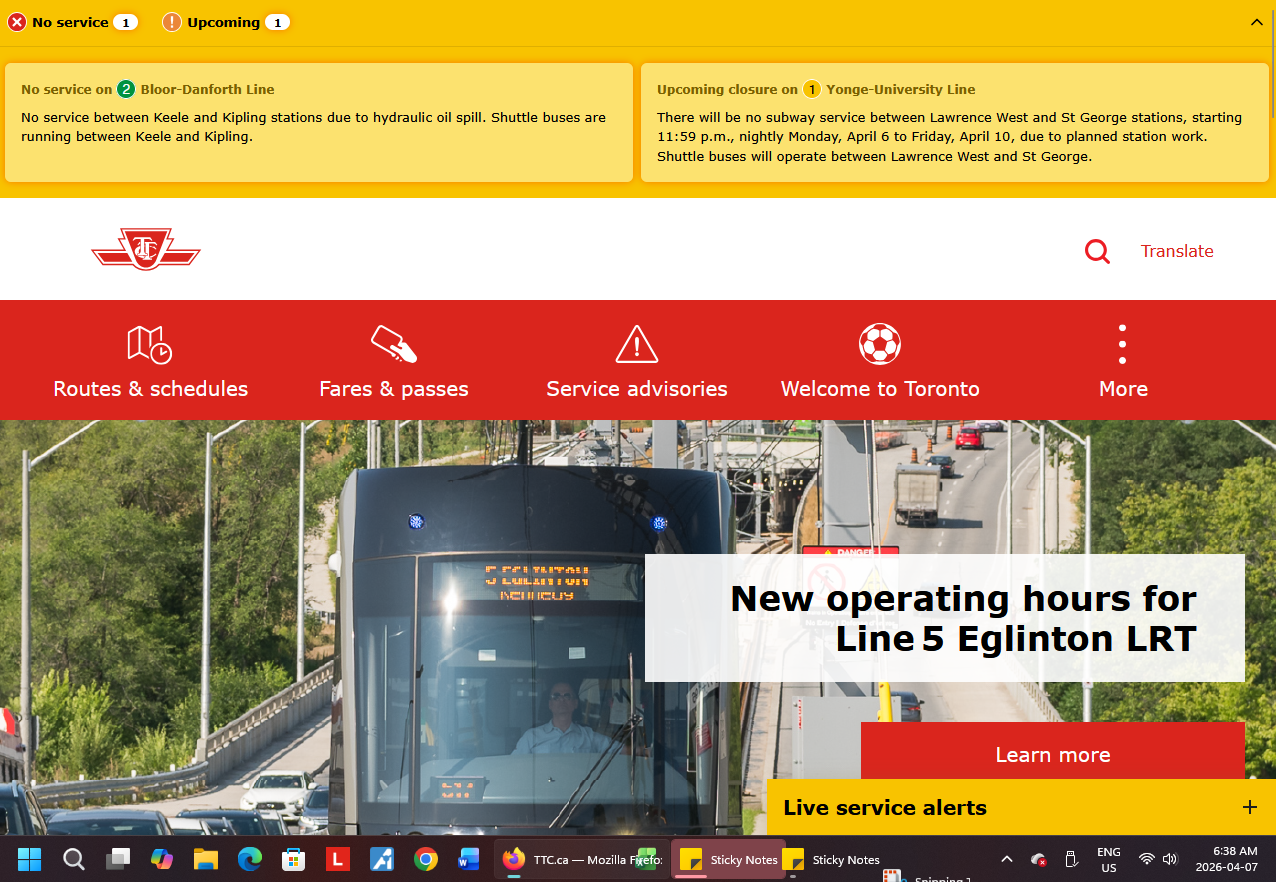This screenshot has height=882, width=1276.
Task: Show hidden system tray icons
Action: [1007, 859]
